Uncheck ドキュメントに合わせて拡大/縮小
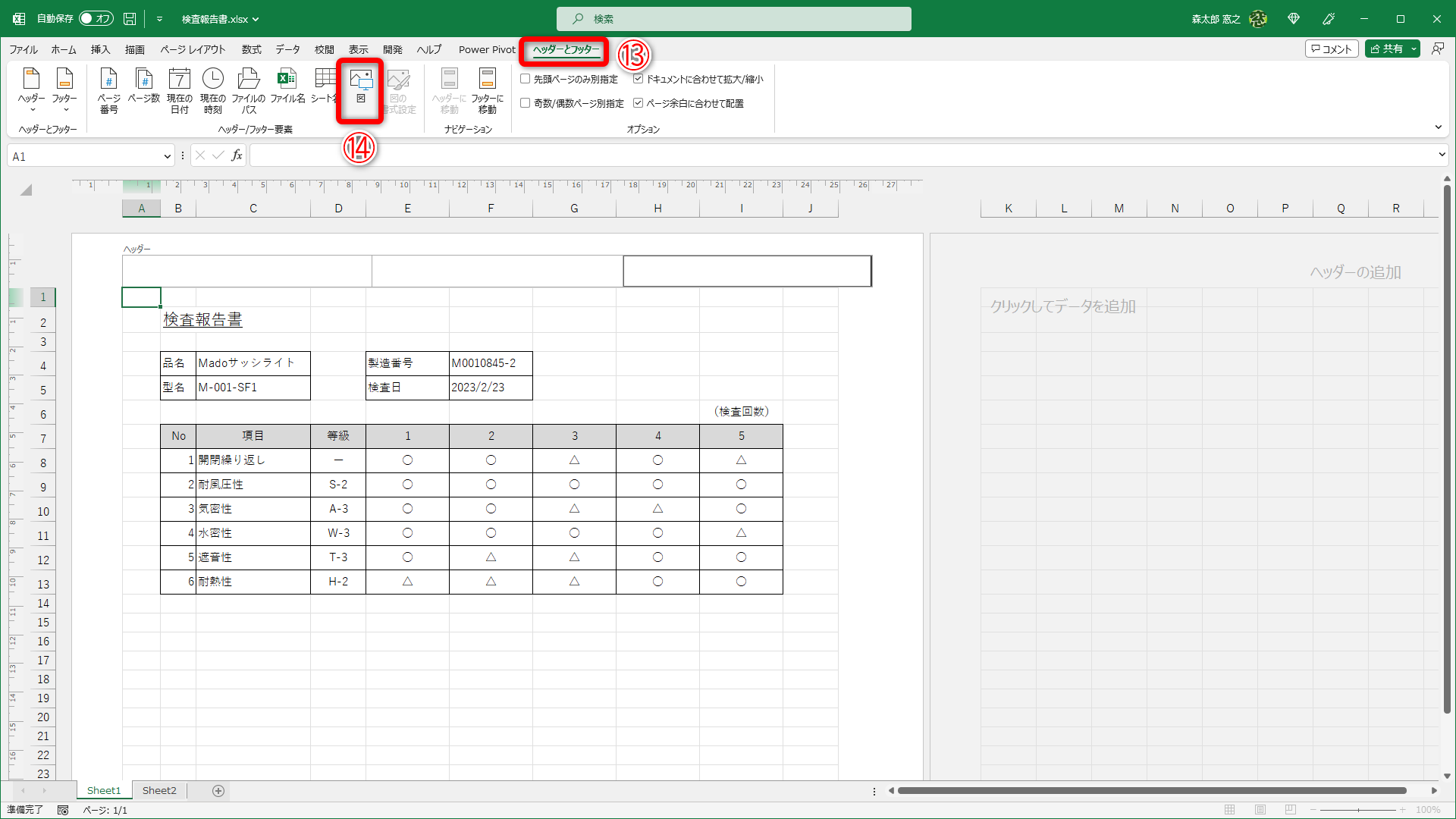The image size is (1456, 819). pyautogui.click(x=639, y=79)
